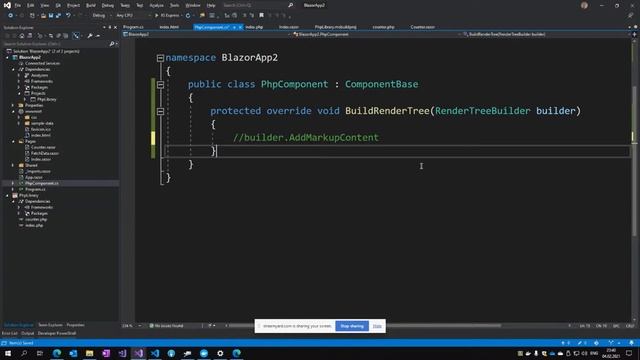Click Solution Explorer search options magnifier icon
640x360 pixels.
click(x=112, y=44)
